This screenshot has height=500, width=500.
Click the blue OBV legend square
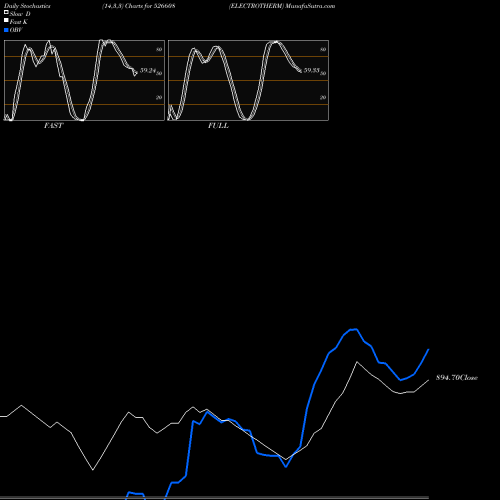click(x=6, y=30)
